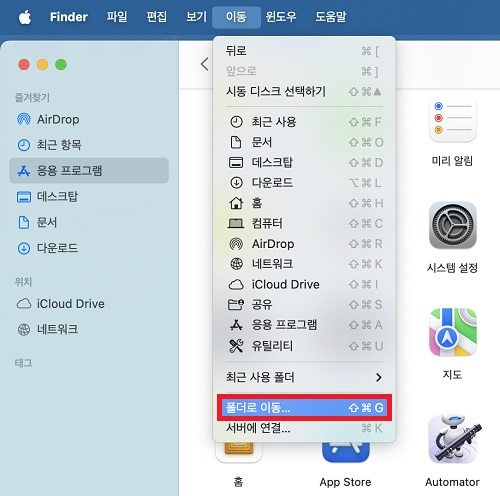
Task: Click the 태그 section header
Action: 23,363
